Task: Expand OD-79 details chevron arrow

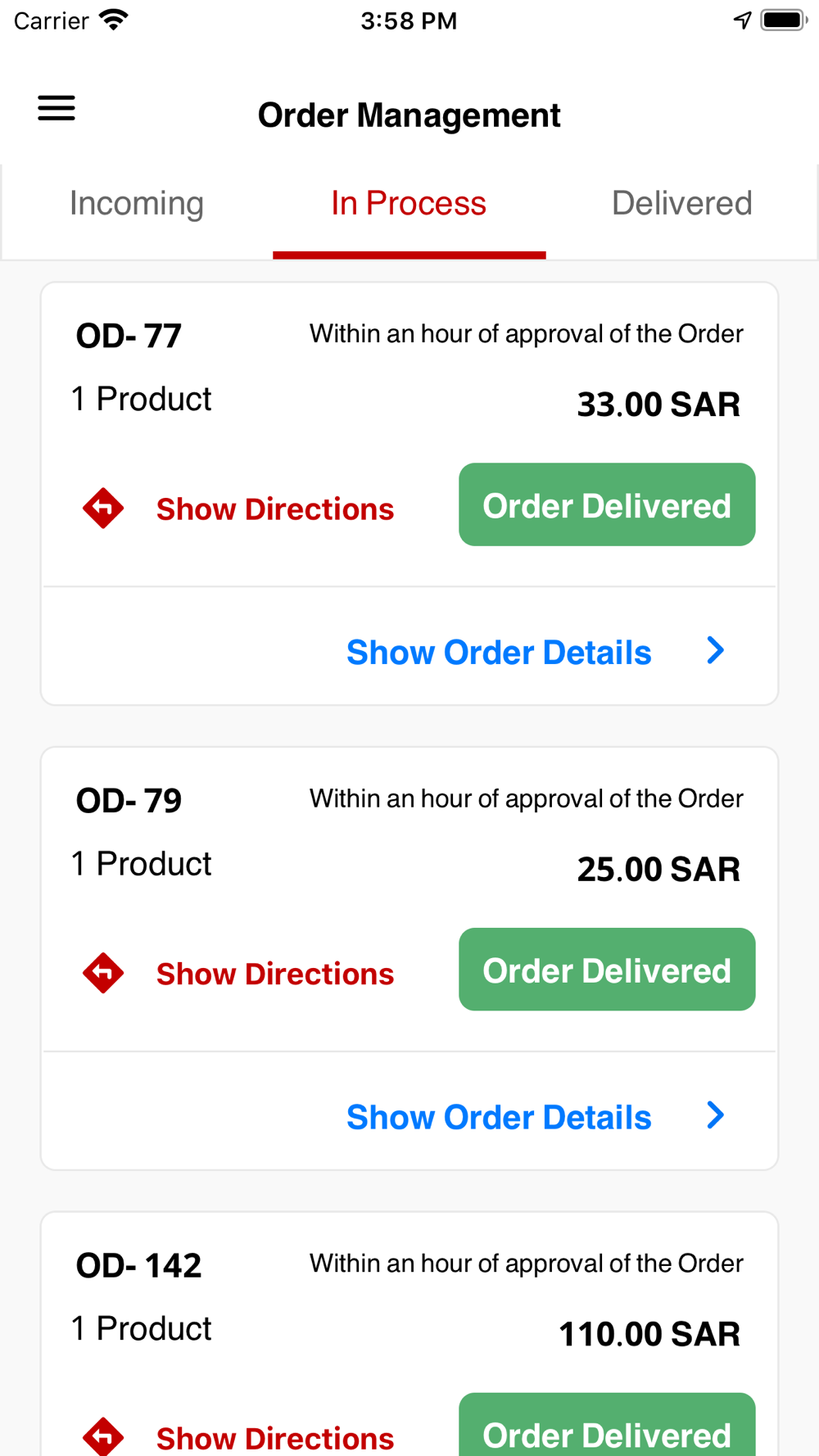Action: point(716,1115)
